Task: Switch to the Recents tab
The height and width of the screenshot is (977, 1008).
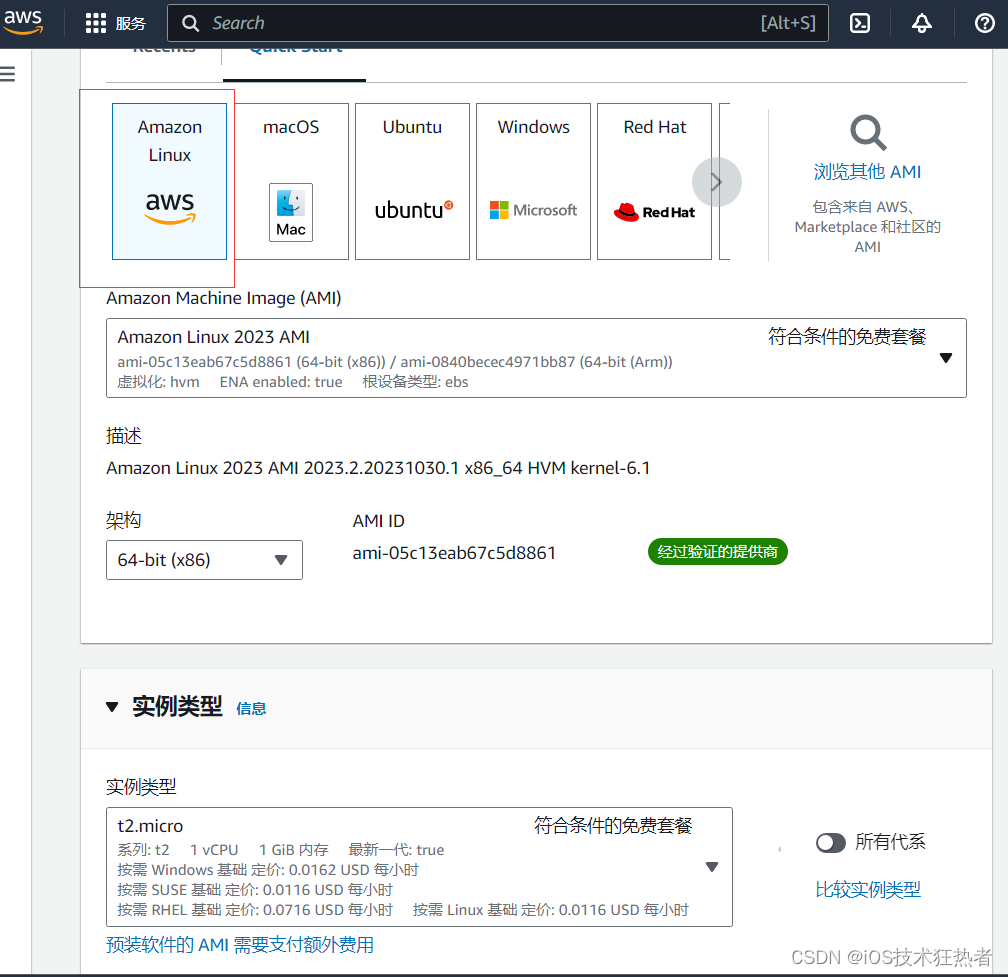Action: (x=164, y=50)
